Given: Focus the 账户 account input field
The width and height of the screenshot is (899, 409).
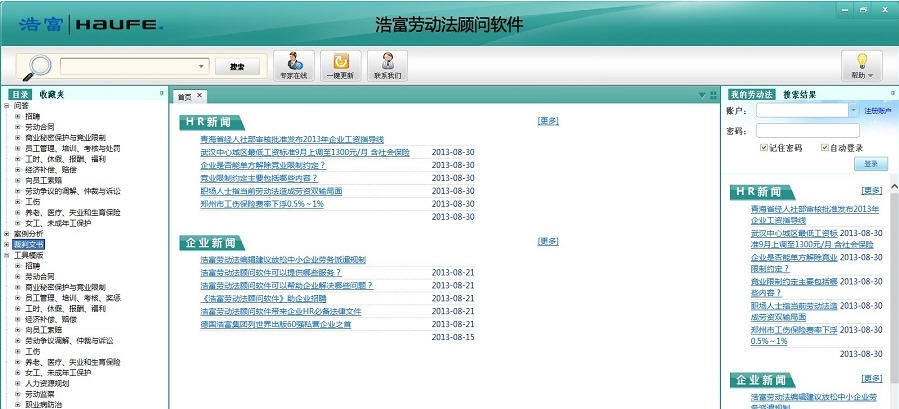Looking at the screenshot, I should (x=802, y=110).
